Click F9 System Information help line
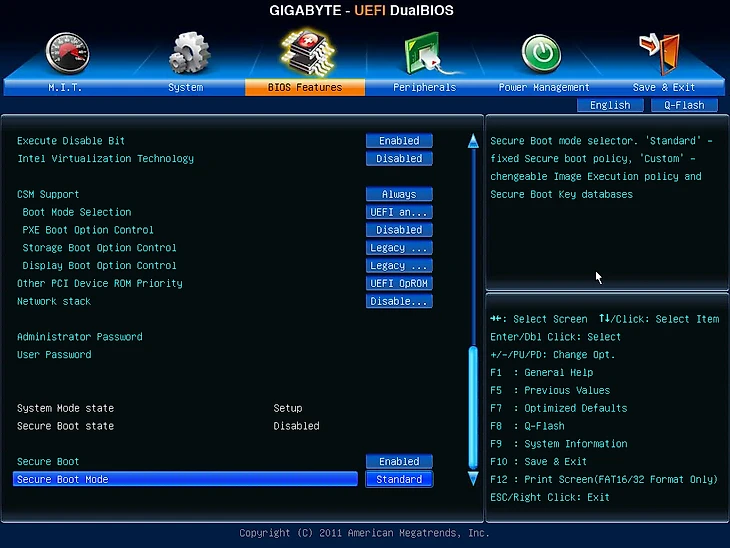The width and height of the screenshot is (730, 548). click(x=559, y=444)
